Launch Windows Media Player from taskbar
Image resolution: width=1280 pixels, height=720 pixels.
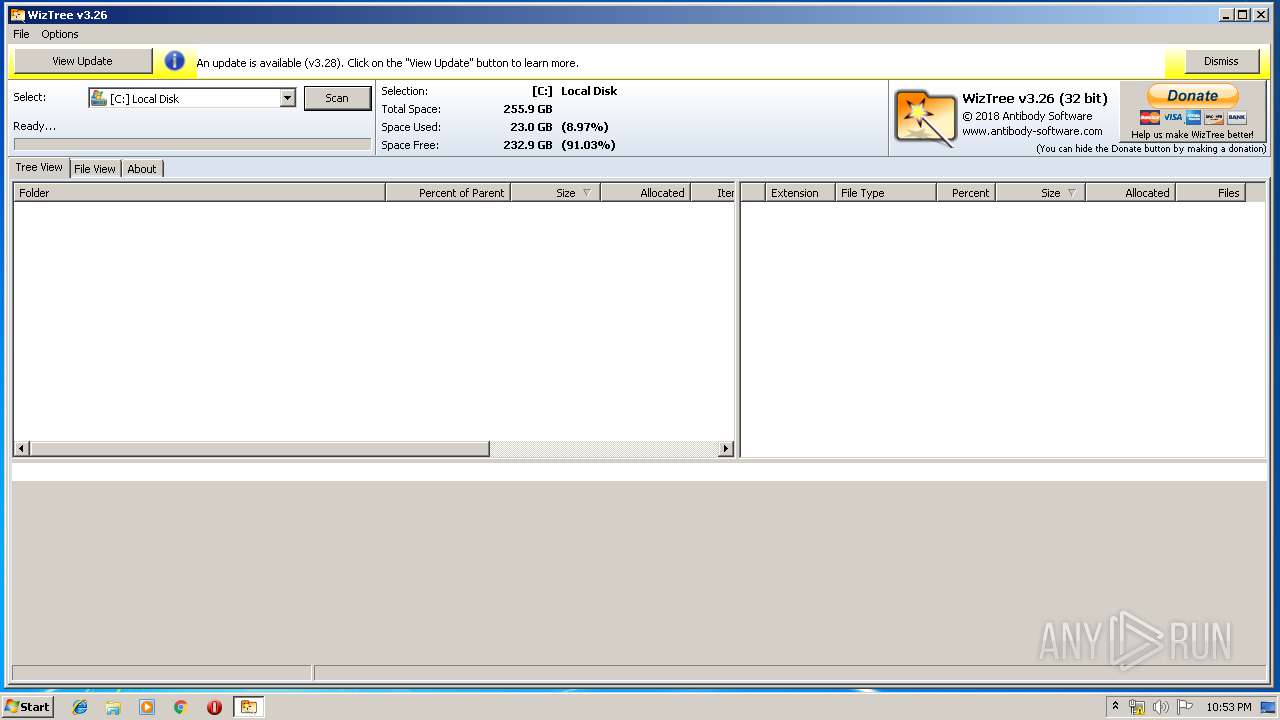click(x=147, y=707)
